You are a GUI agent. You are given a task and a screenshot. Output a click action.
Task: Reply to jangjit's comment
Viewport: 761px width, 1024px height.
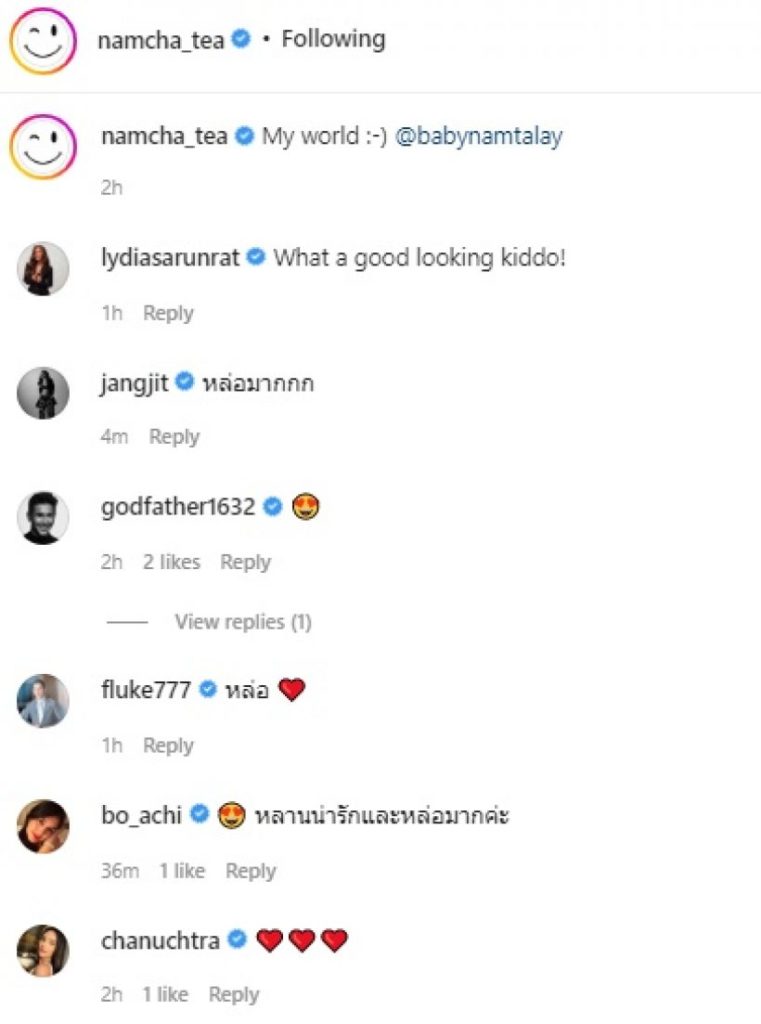(174, 437)
